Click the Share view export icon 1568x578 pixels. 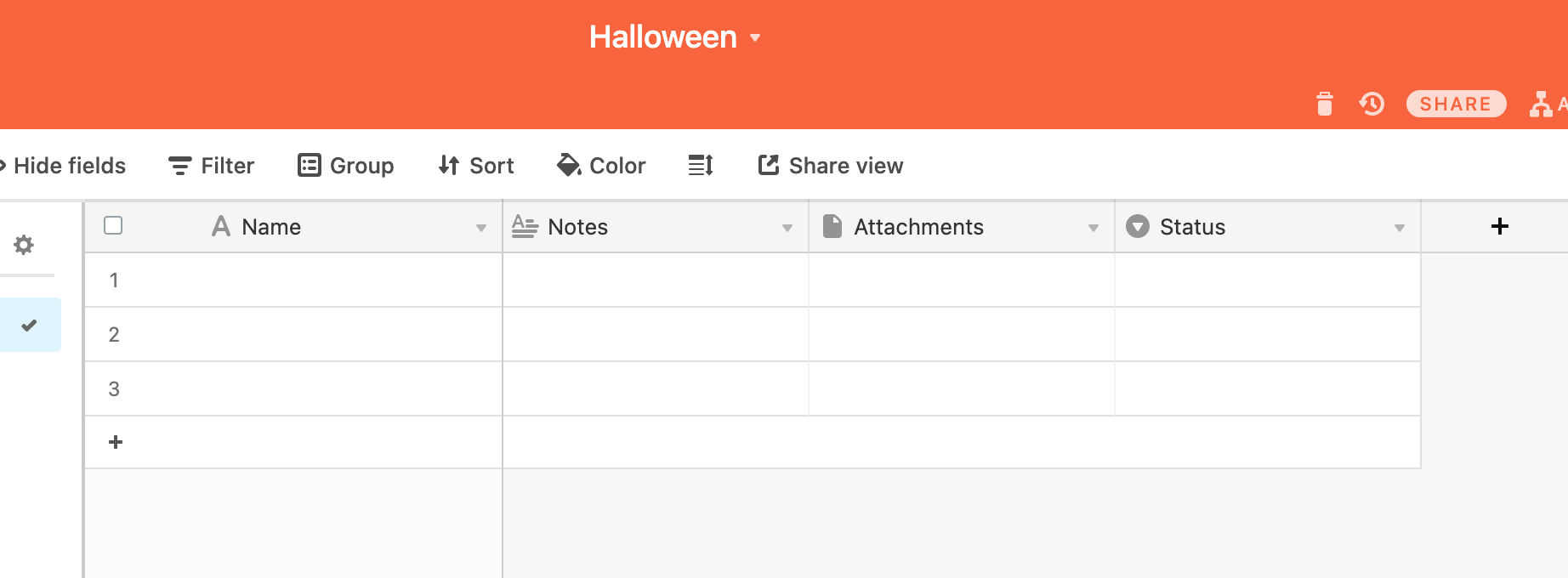(769, 165)
